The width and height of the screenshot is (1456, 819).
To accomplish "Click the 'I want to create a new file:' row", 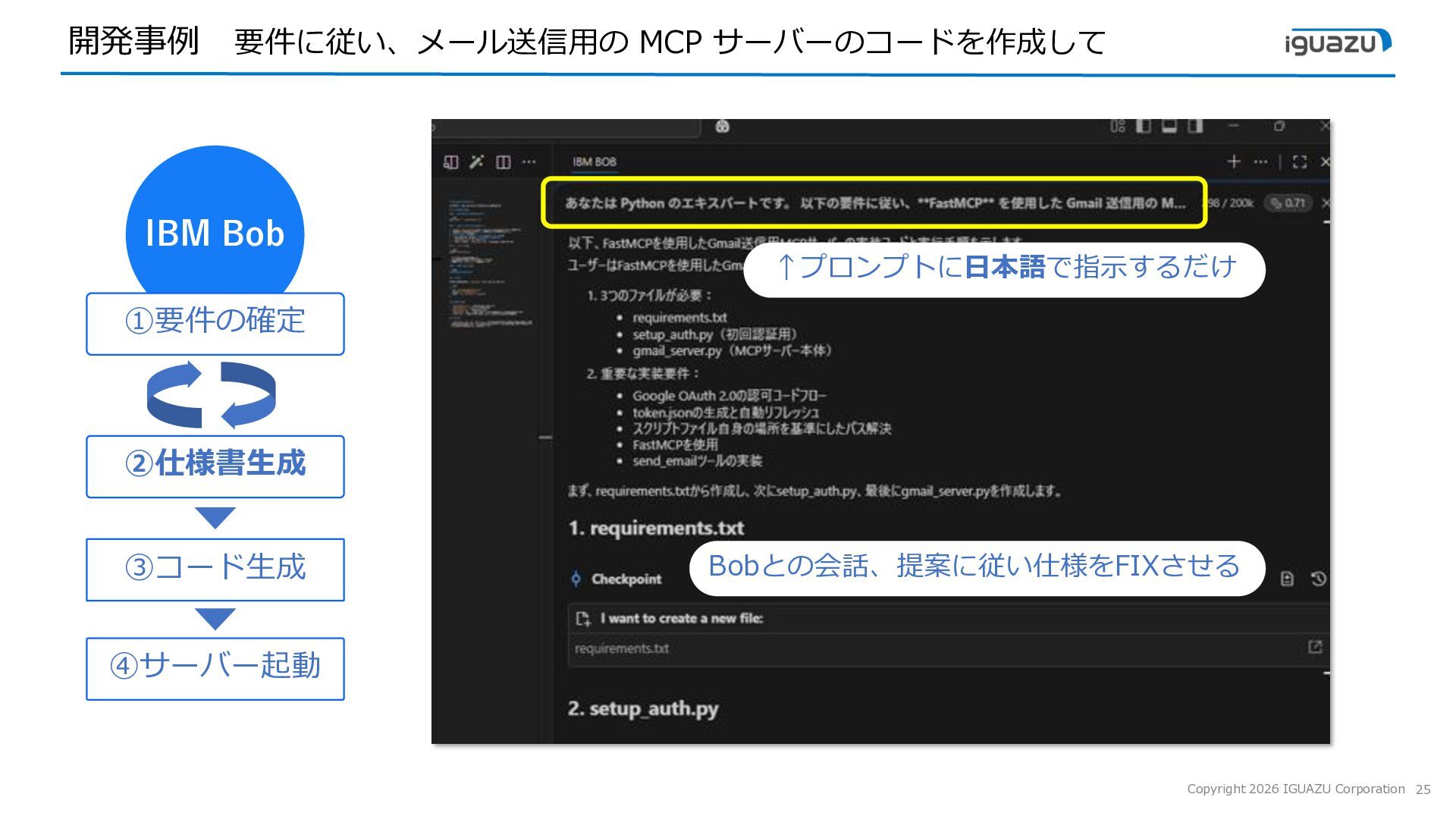I will [948, 618].
